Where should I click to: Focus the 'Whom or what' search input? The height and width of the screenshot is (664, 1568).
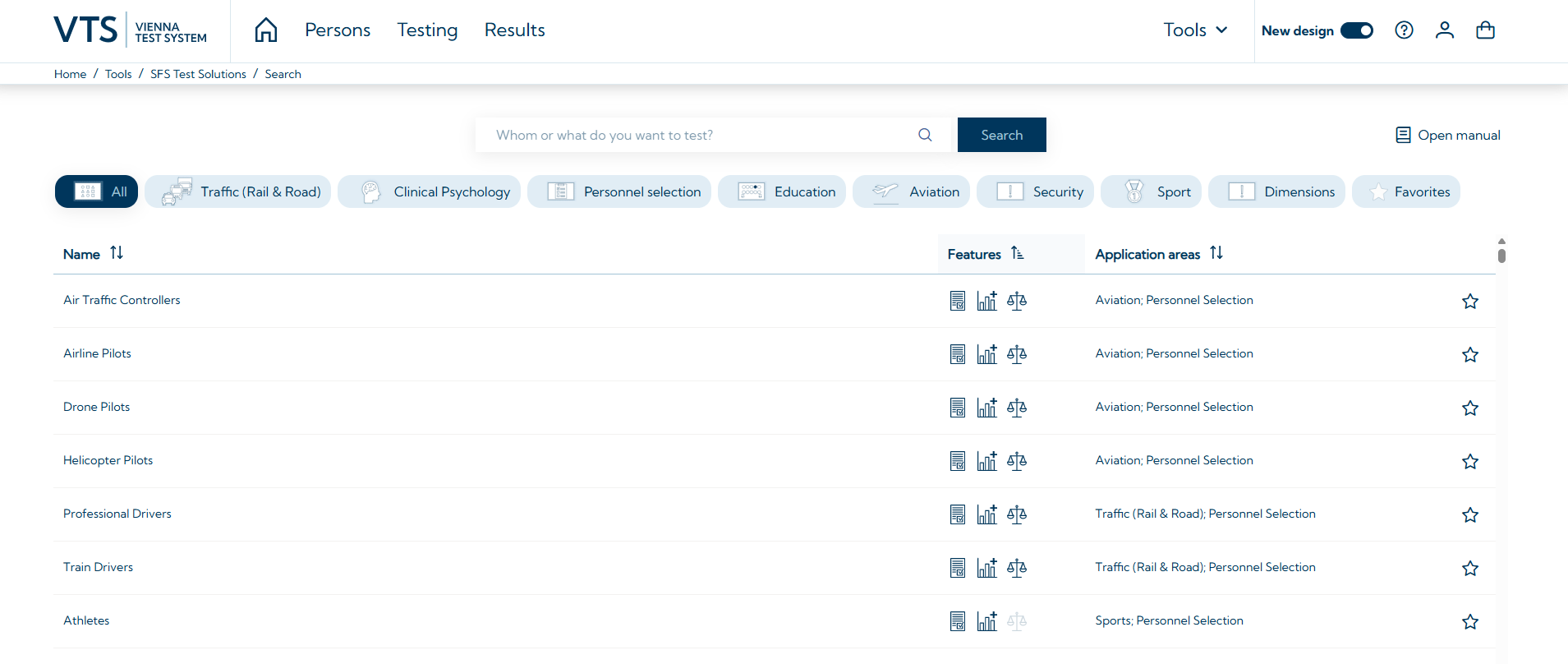(x=698, y=135)
